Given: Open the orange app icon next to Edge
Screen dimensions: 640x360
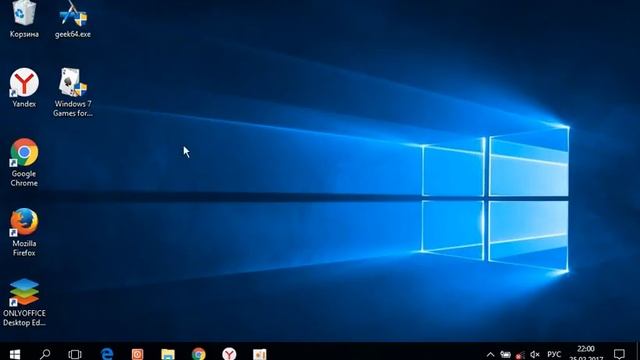Looking at the screenshot, I should 138,353.
